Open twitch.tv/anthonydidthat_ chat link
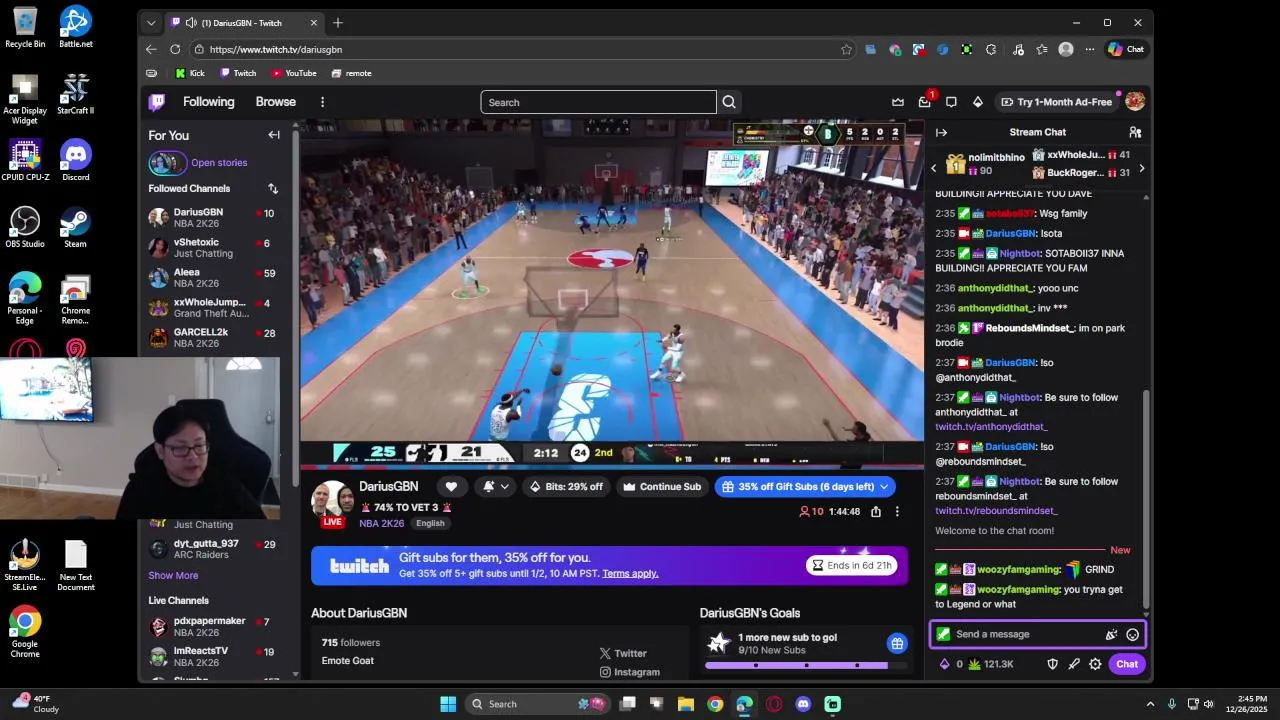Image resolution: width=1280 pixels, height=720 pixels. 991,426
